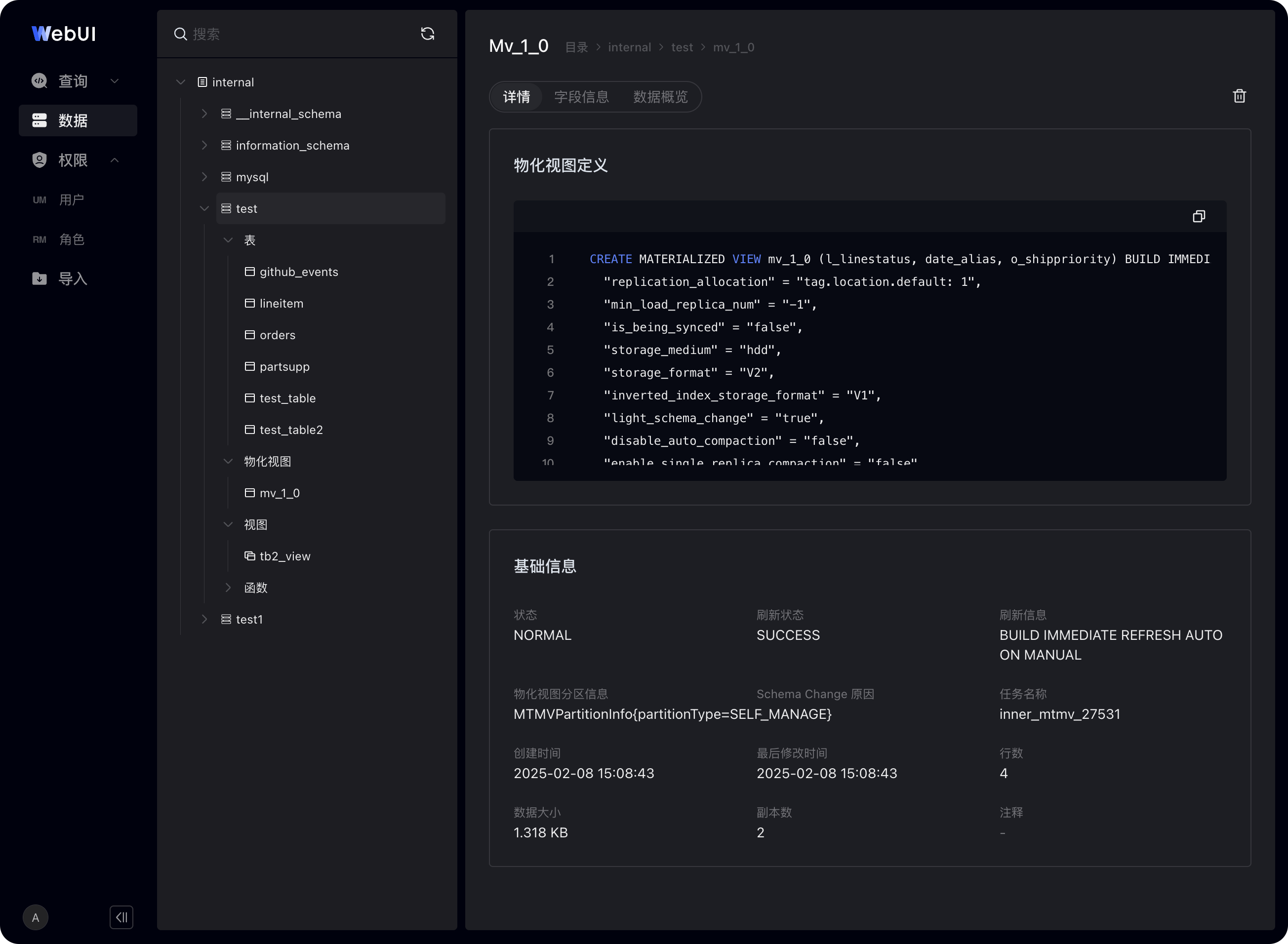This screenshot has height=944, width=1288.
Task: Click the NORMAL status value
Action: [542, 635]
